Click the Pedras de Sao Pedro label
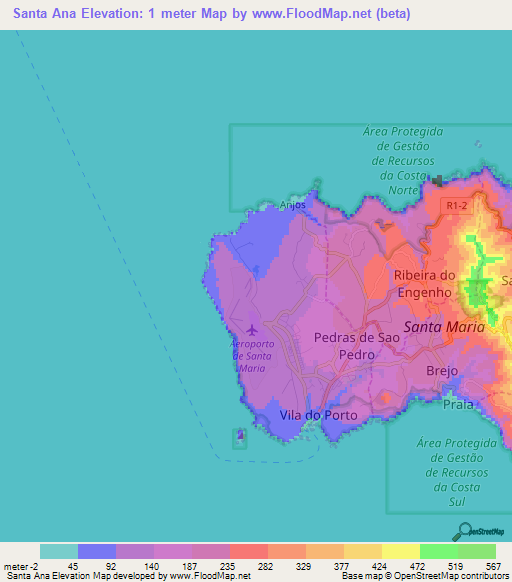 click(356, 346)
